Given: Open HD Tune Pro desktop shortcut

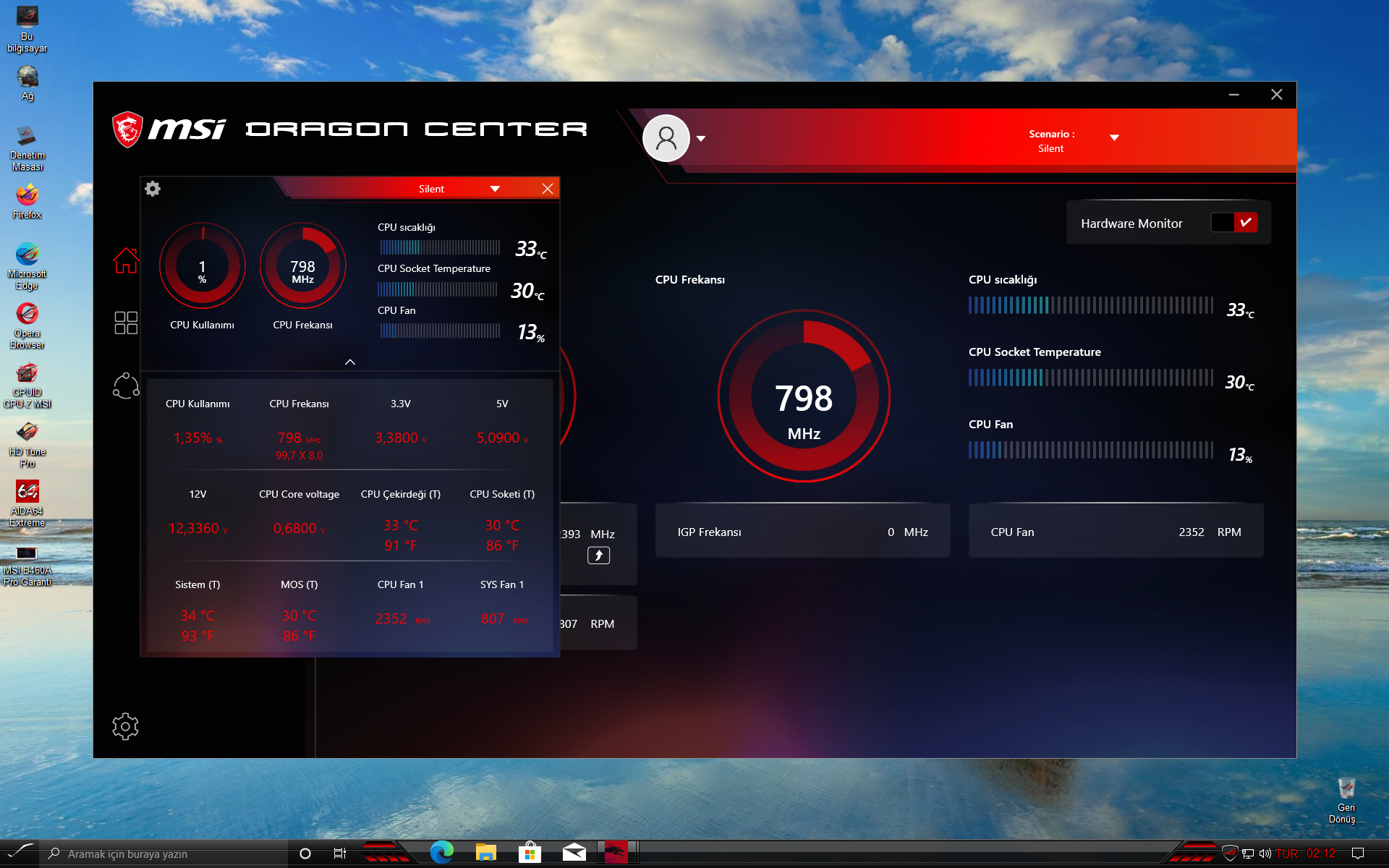Looking at the screenshot, I should pos(27,444).
